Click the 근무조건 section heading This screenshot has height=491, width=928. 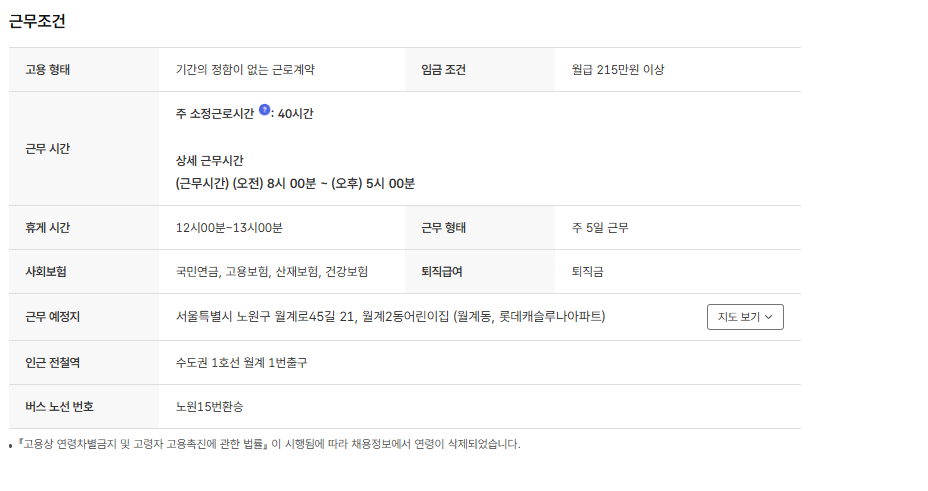click(37, 21)
